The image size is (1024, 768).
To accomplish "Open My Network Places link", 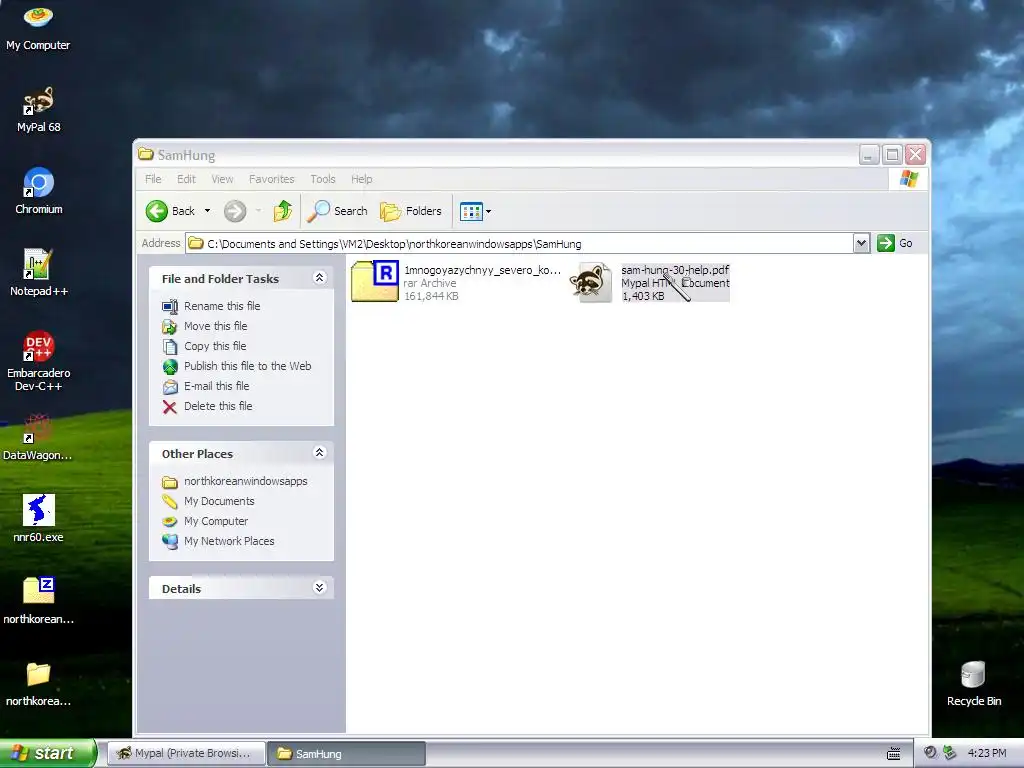I will click(x=229, y=541).
